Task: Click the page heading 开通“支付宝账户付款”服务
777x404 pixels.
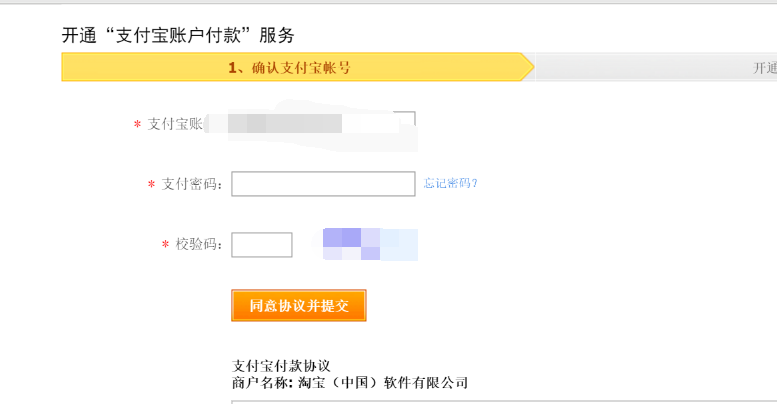Action: point(178,35)
